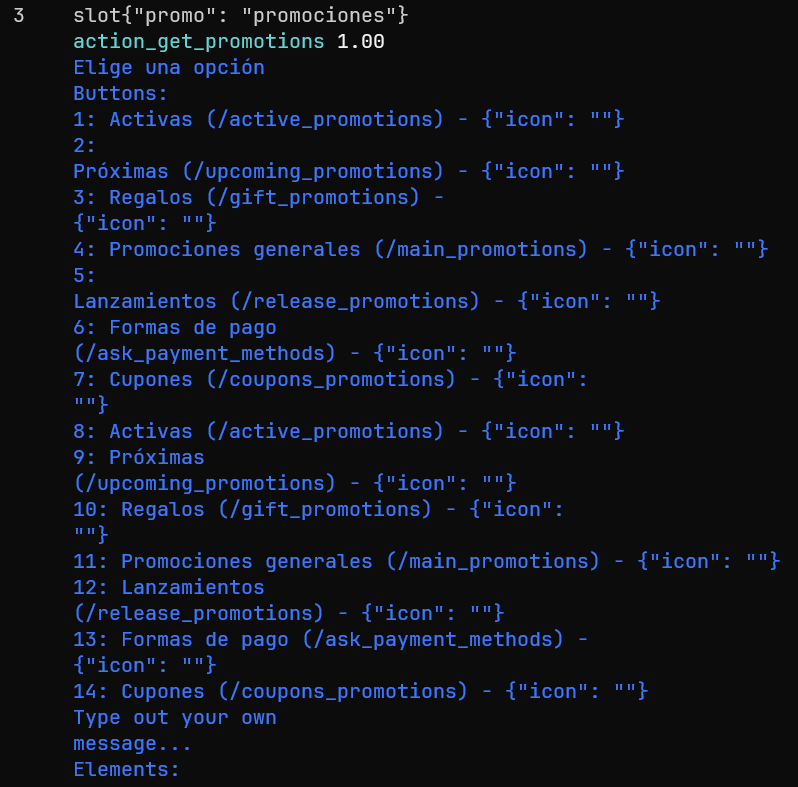798x787 pixels.
Task: Choose option 1: Activas
Action: 348,120
